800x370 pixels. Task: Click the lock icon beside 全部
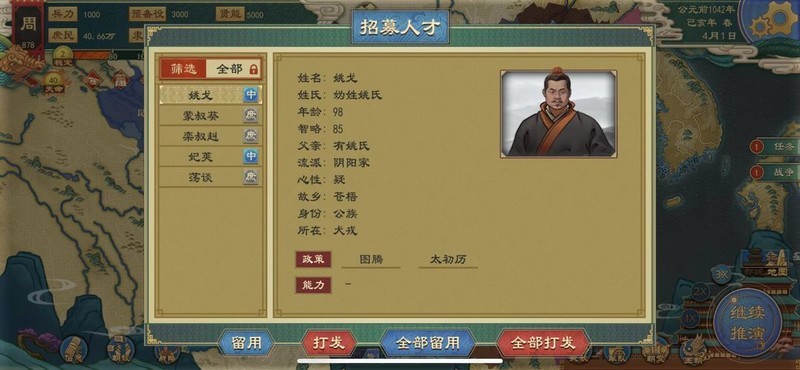(x=254, y=69)
